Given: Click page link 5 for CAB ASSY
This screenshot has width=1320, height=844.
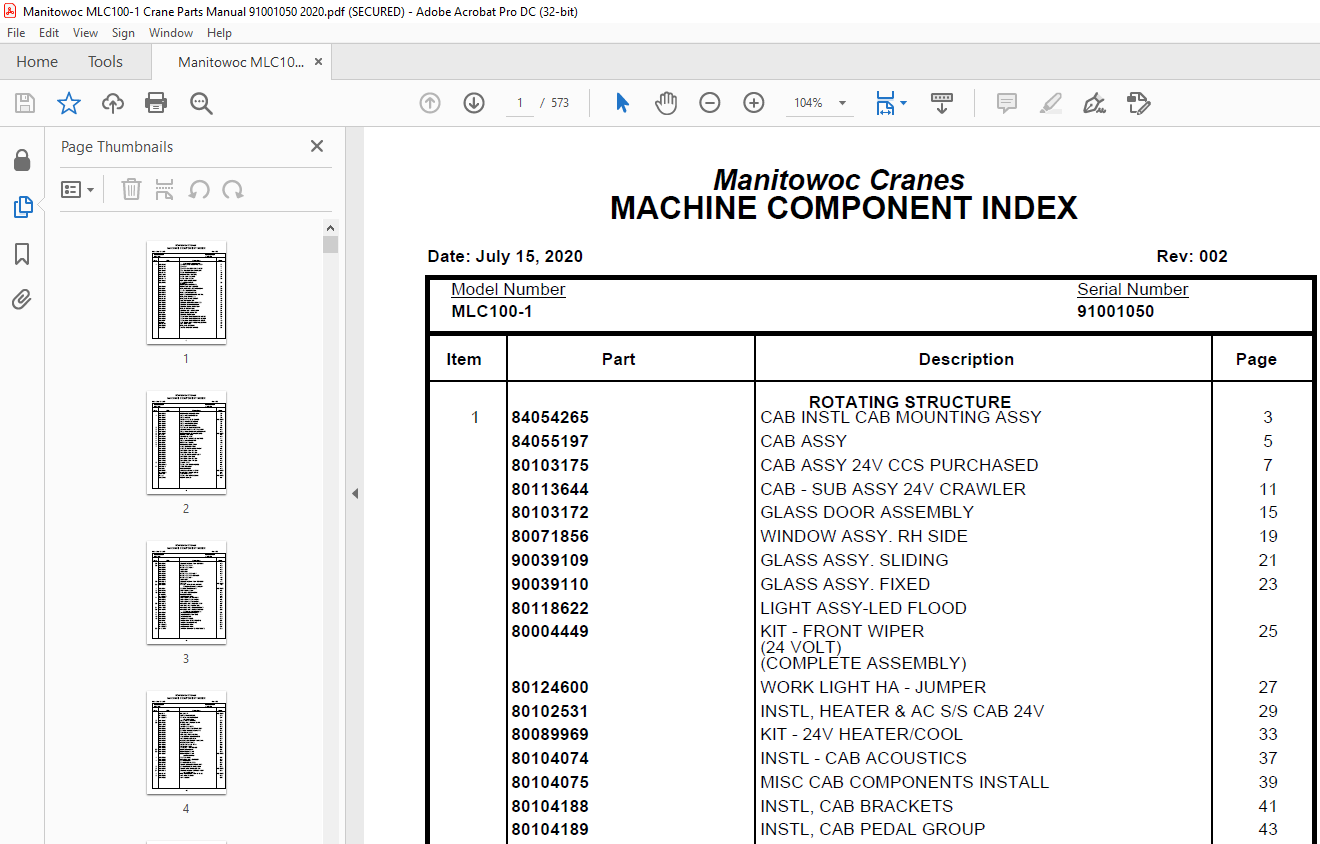Looking at the screenshot, I should (x=1267, y=442).
